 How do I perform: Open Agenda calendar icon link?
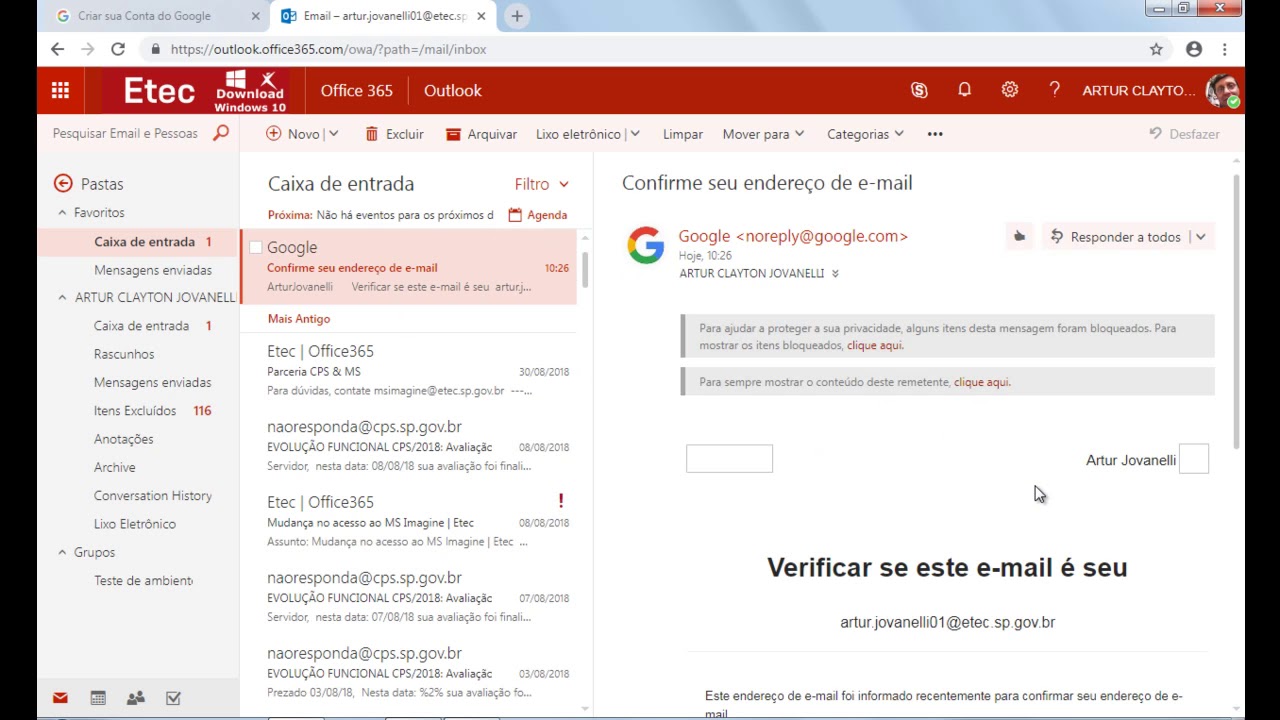pyautogui.click(x=538, y=215)
